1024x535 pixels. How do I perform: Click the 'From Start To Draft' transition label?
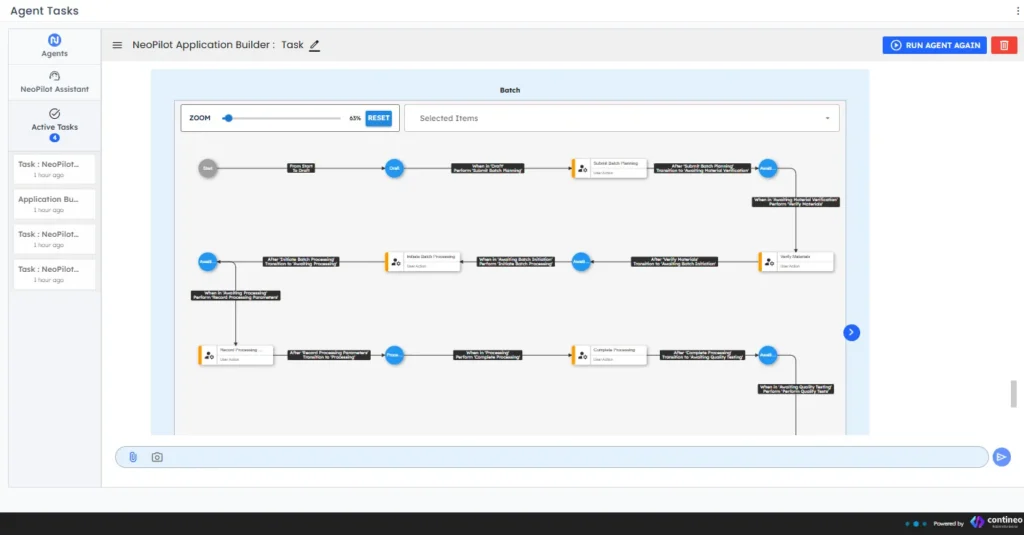click(x=301, y=169)
